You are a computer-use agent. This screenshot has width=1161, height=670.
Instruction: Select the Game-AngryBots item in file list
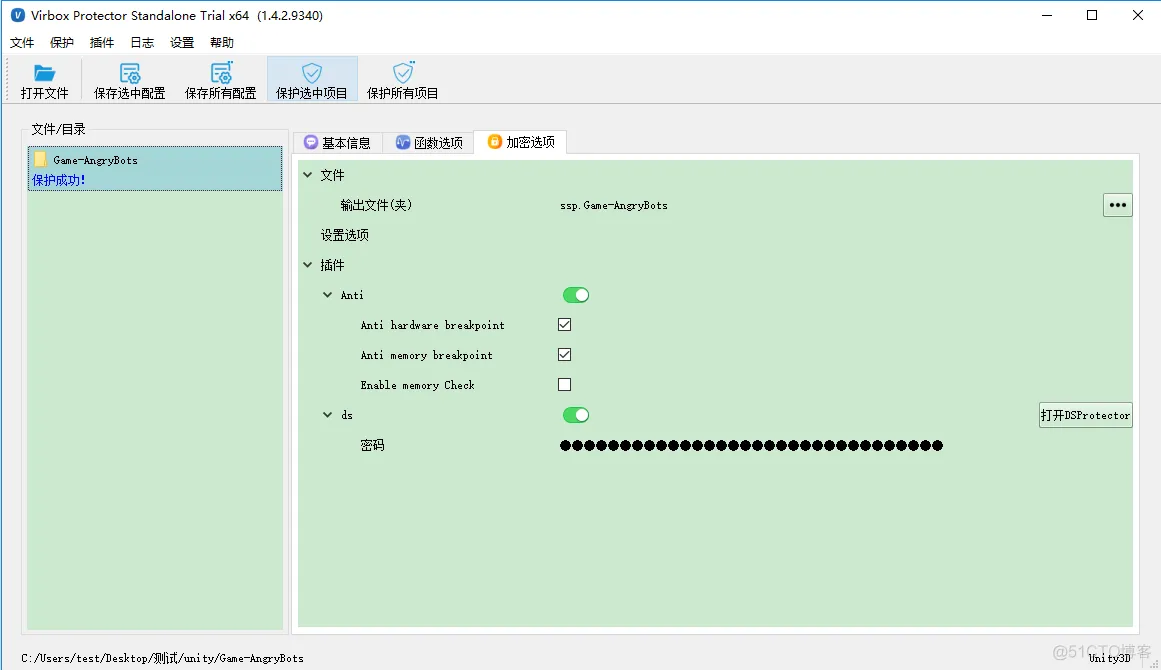click(155, 169)
